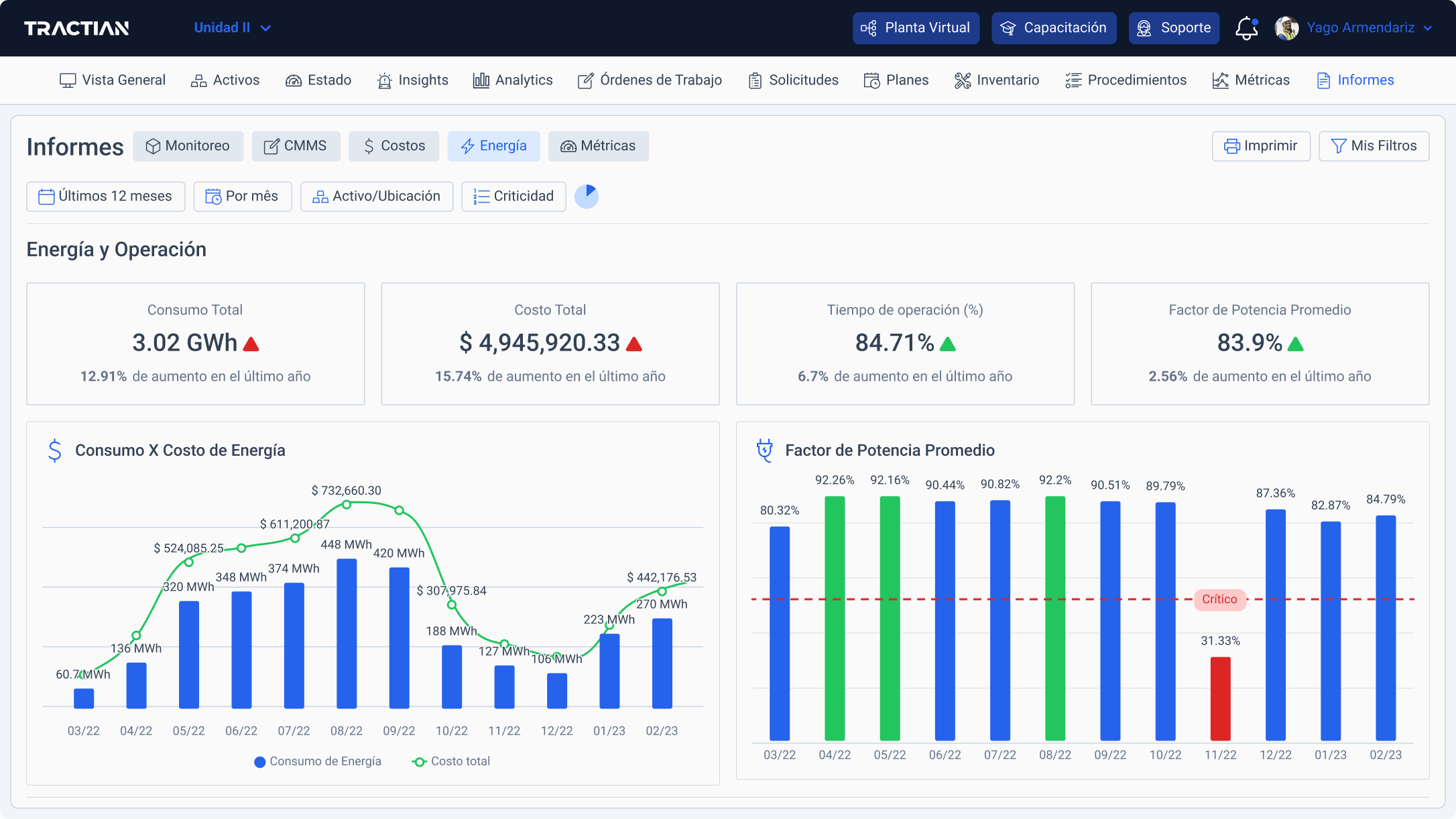Viewport: 1456px width, 819px height.
Task: Click Yago Armendariz's profile avatar
Action: pyautogui.click(x=1286, y=28)
